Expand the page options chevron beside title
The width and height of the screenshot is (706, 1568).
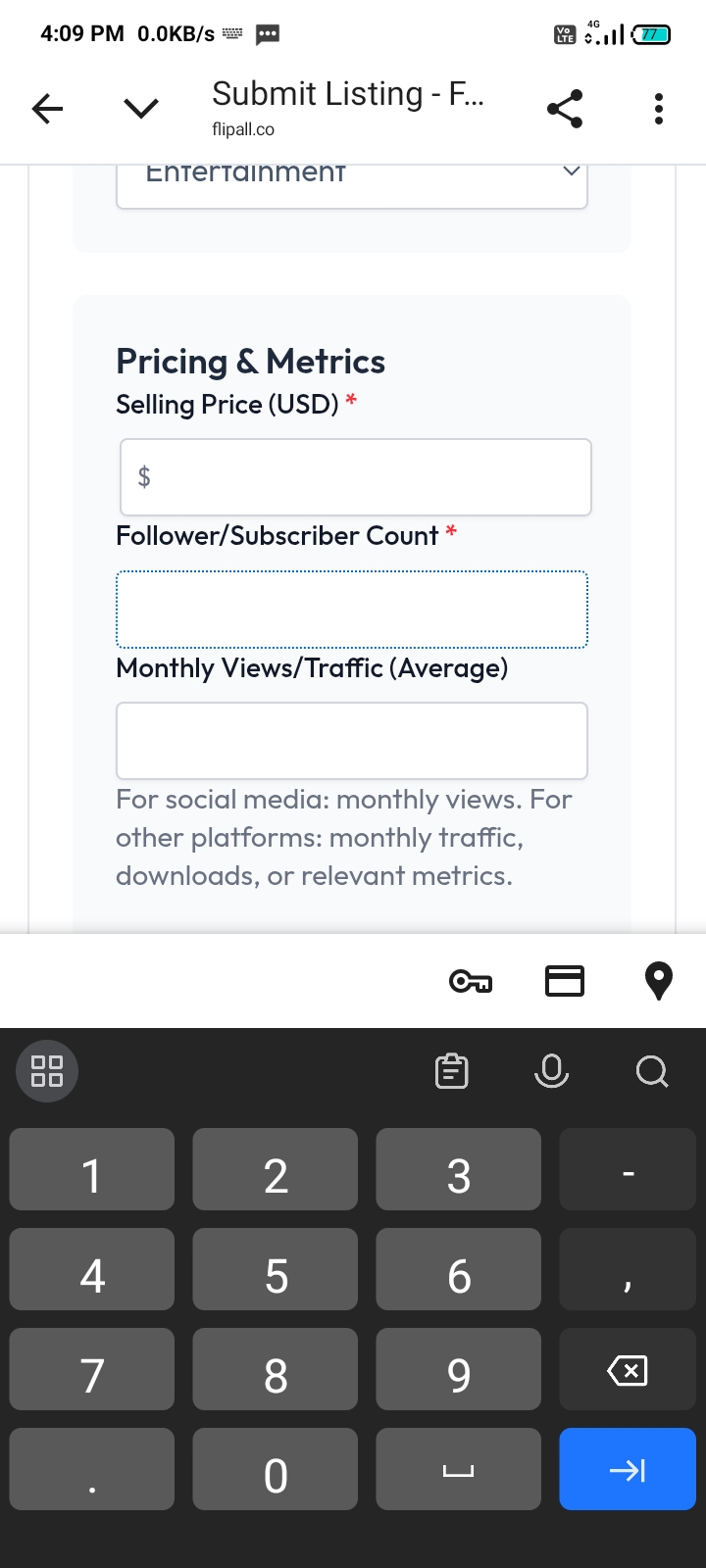pyautogui.click(x=141, y=108)
